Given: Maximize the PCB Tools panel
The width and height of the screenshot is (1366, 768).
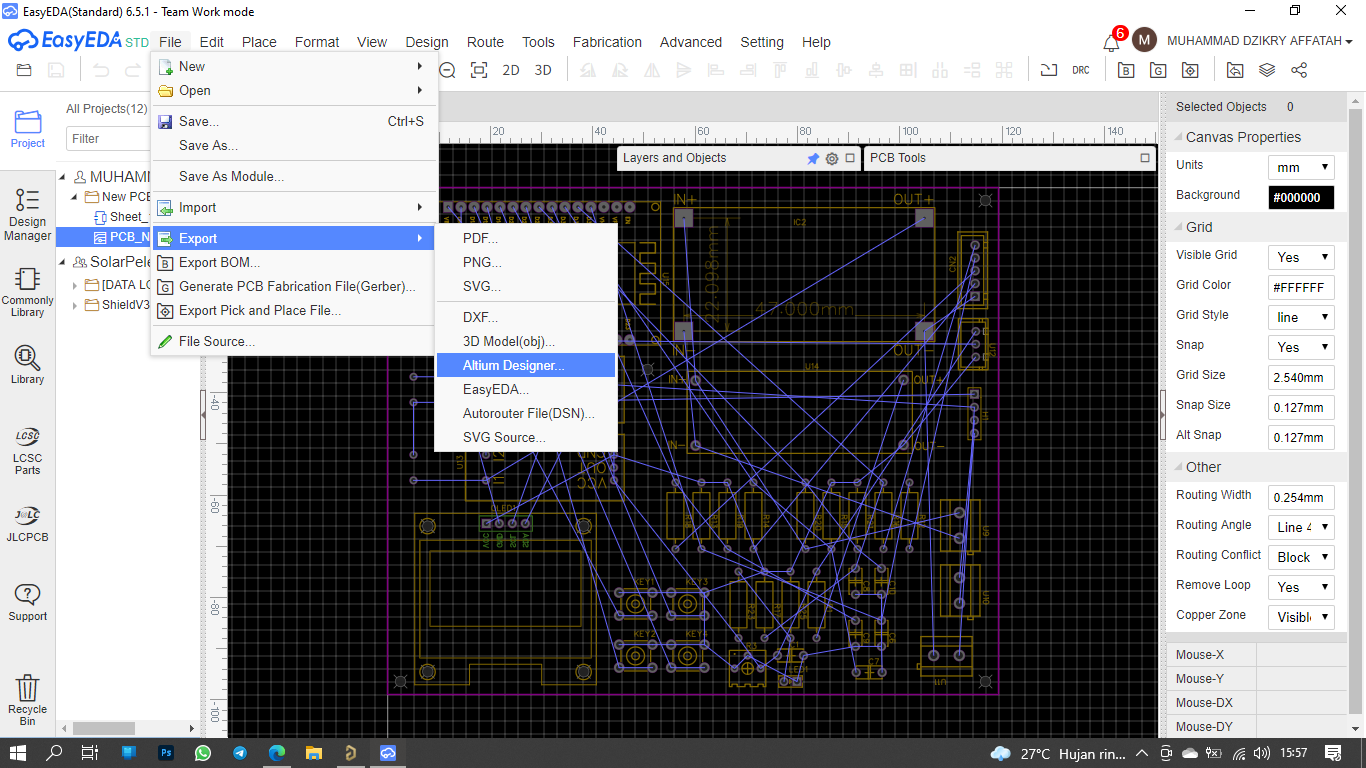Looking at the screenshot, I should [x=1145, y=158].
